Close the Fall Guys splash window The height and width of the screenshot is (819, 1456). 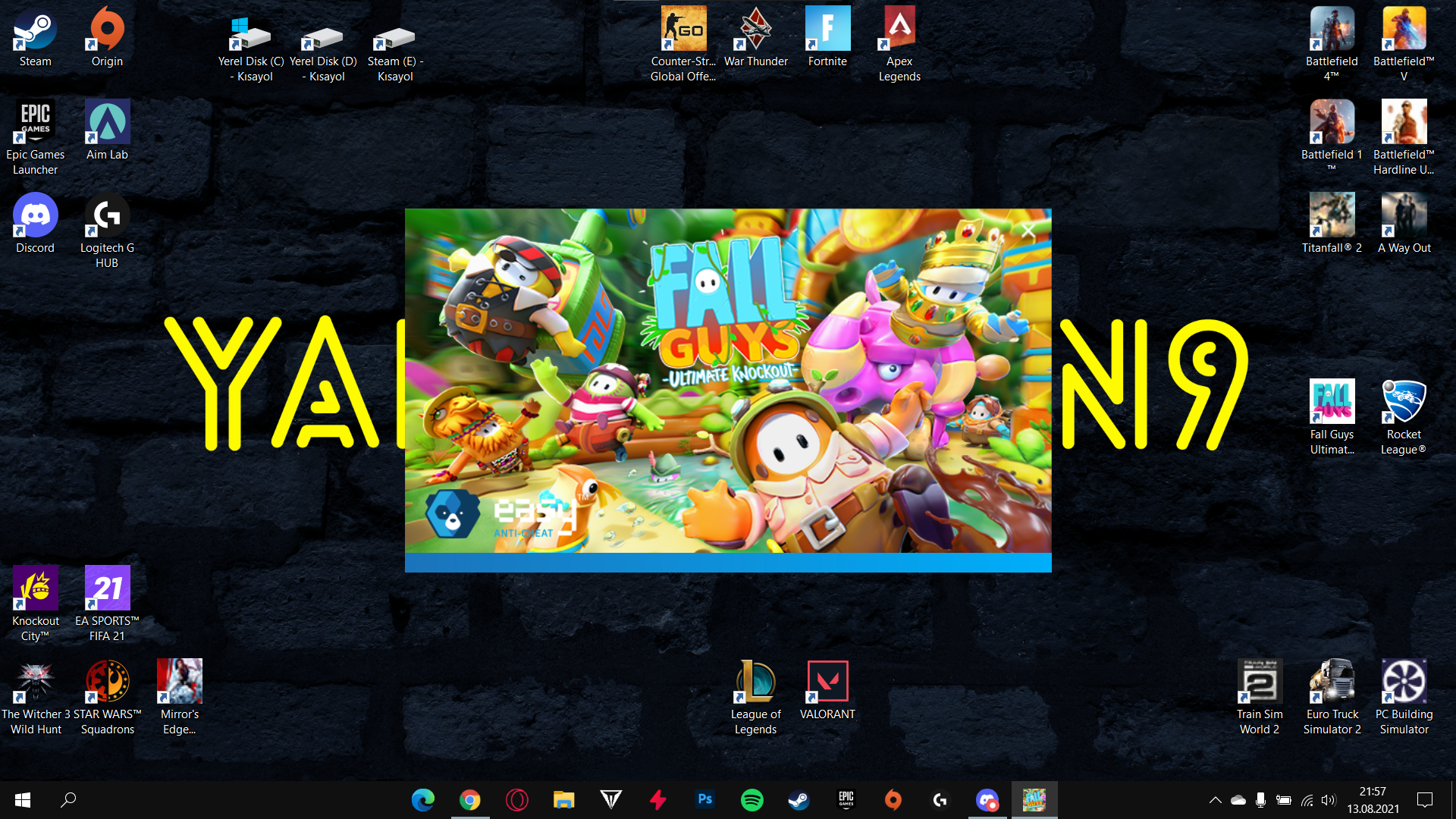[1028, 231]
